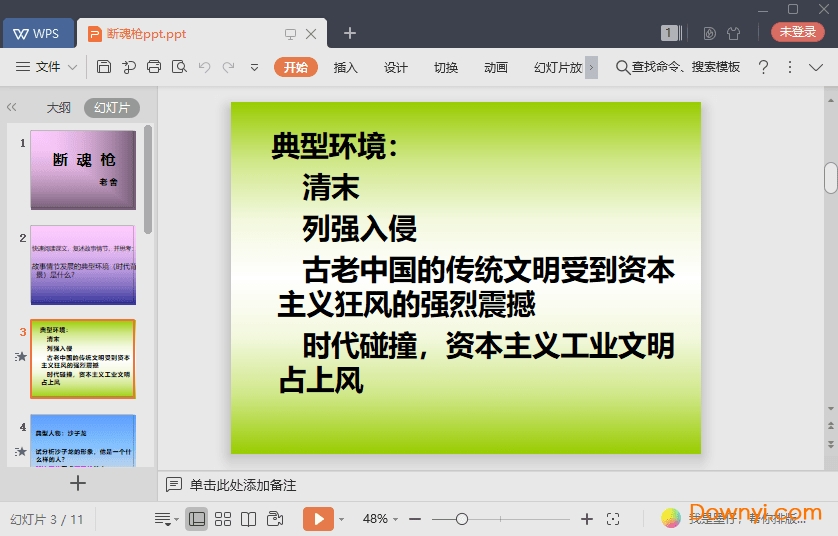Open quick access toolbar customize dropdown

[254, 67]
